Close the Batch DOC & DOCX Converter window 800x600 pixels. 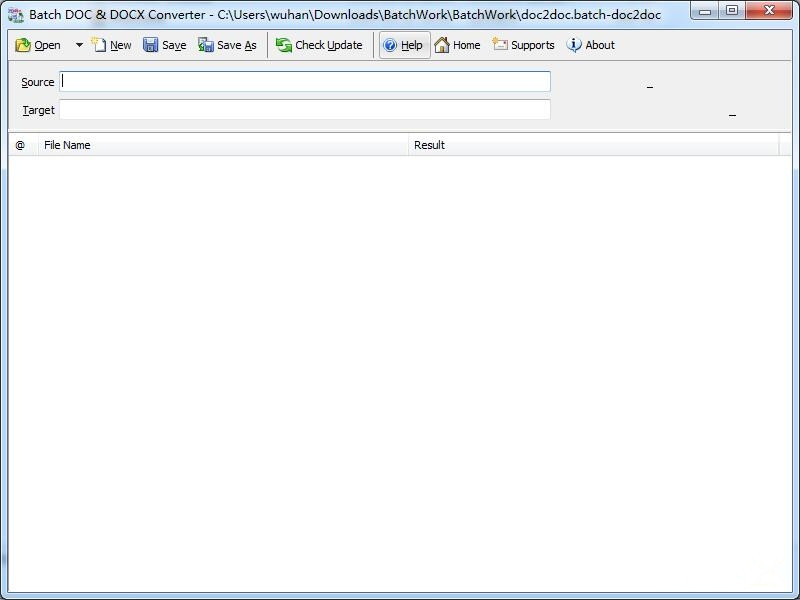770,11
